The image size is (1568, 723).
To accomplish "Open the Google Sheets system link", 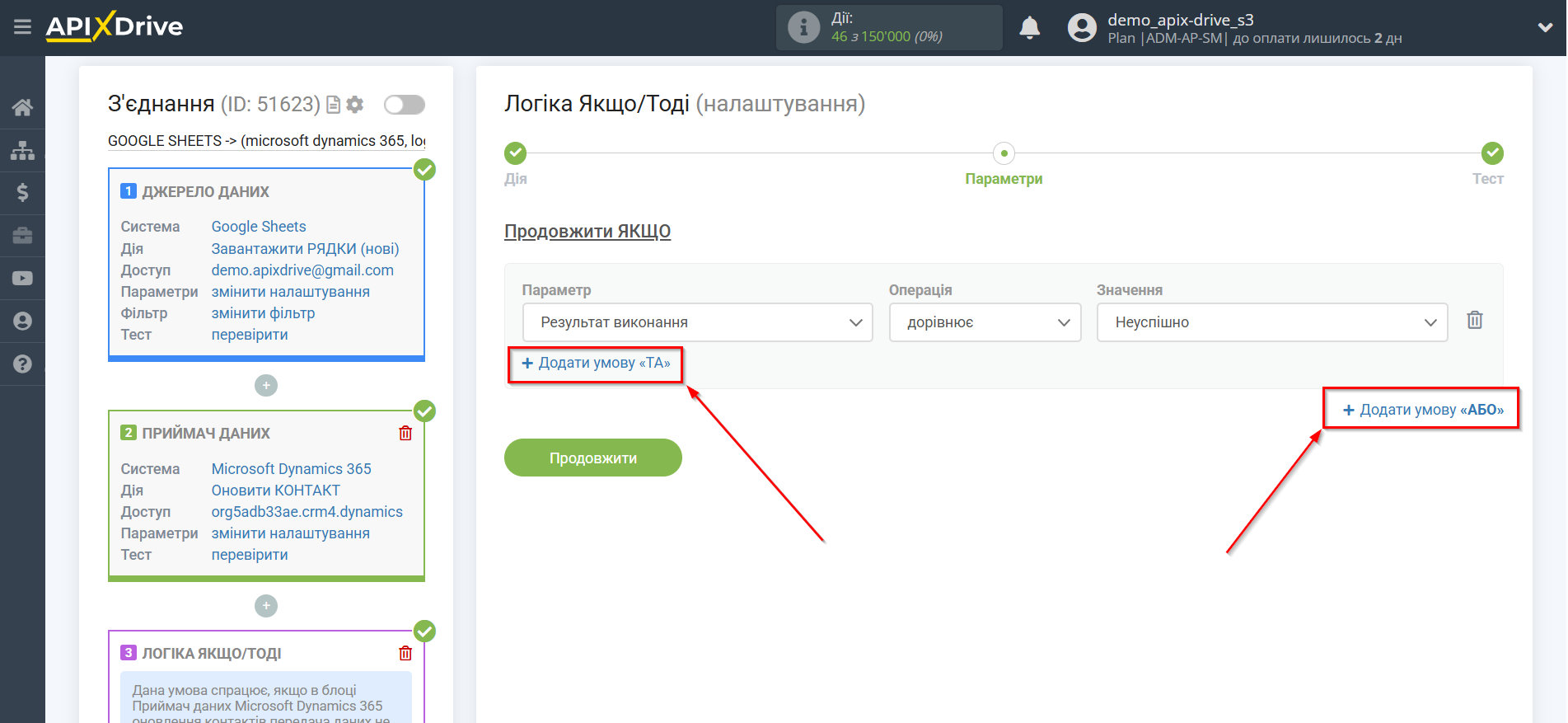I will tap(259, 227).
